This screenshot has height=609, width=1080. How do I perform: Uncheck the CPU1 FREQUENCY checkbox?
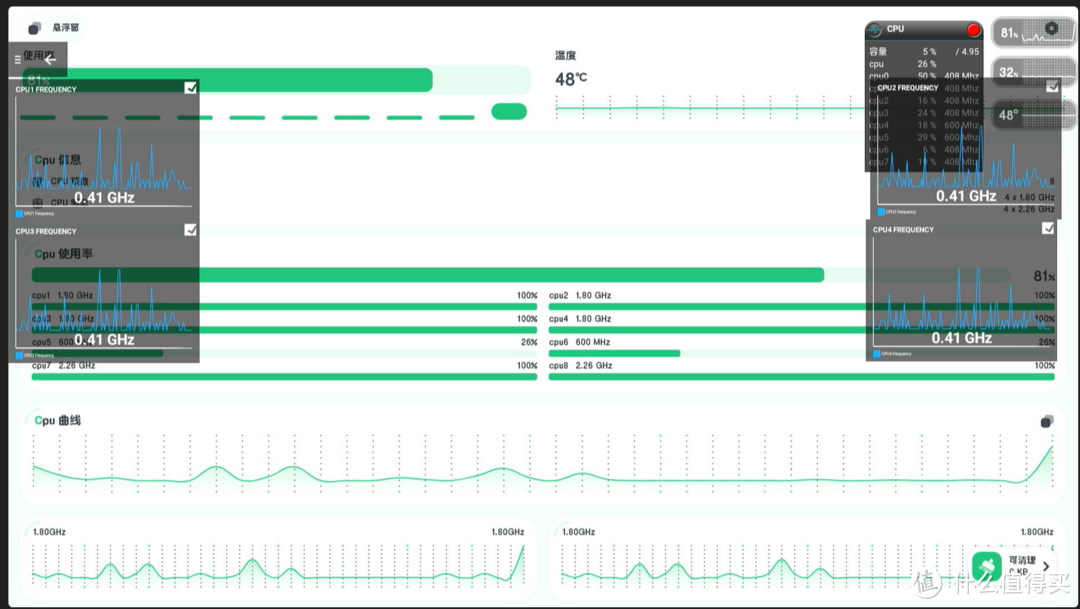coord(191,87)
